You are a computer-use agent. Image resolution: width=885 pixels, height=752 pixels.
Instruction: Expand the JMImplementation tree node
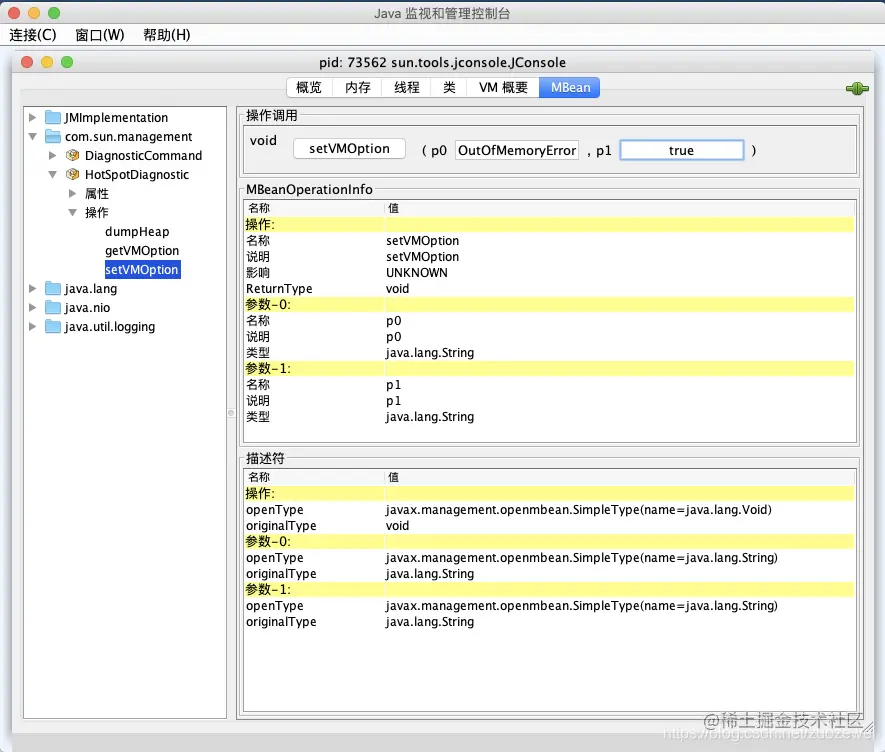click(32, 117)
